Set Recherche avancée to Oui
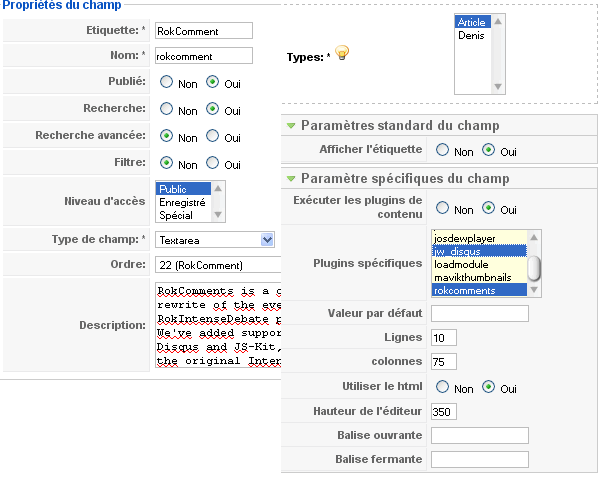Image resolution: width=600 pixels, height=480 pixels. pos(212,136)
